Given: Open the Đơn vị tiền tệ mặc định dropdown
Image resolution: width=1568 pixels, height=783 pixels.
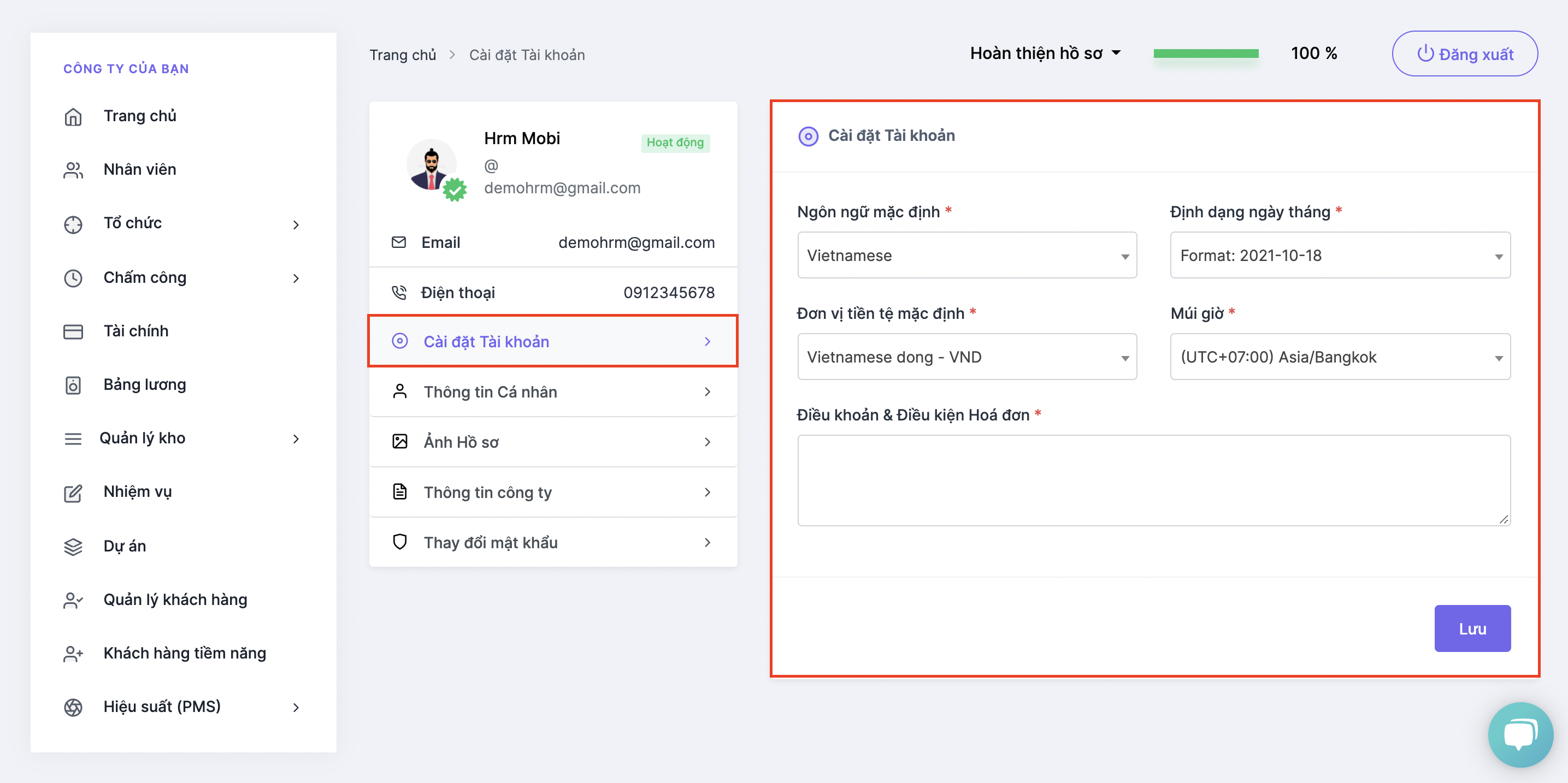Looking at the screenshot, I should (967, 357).
